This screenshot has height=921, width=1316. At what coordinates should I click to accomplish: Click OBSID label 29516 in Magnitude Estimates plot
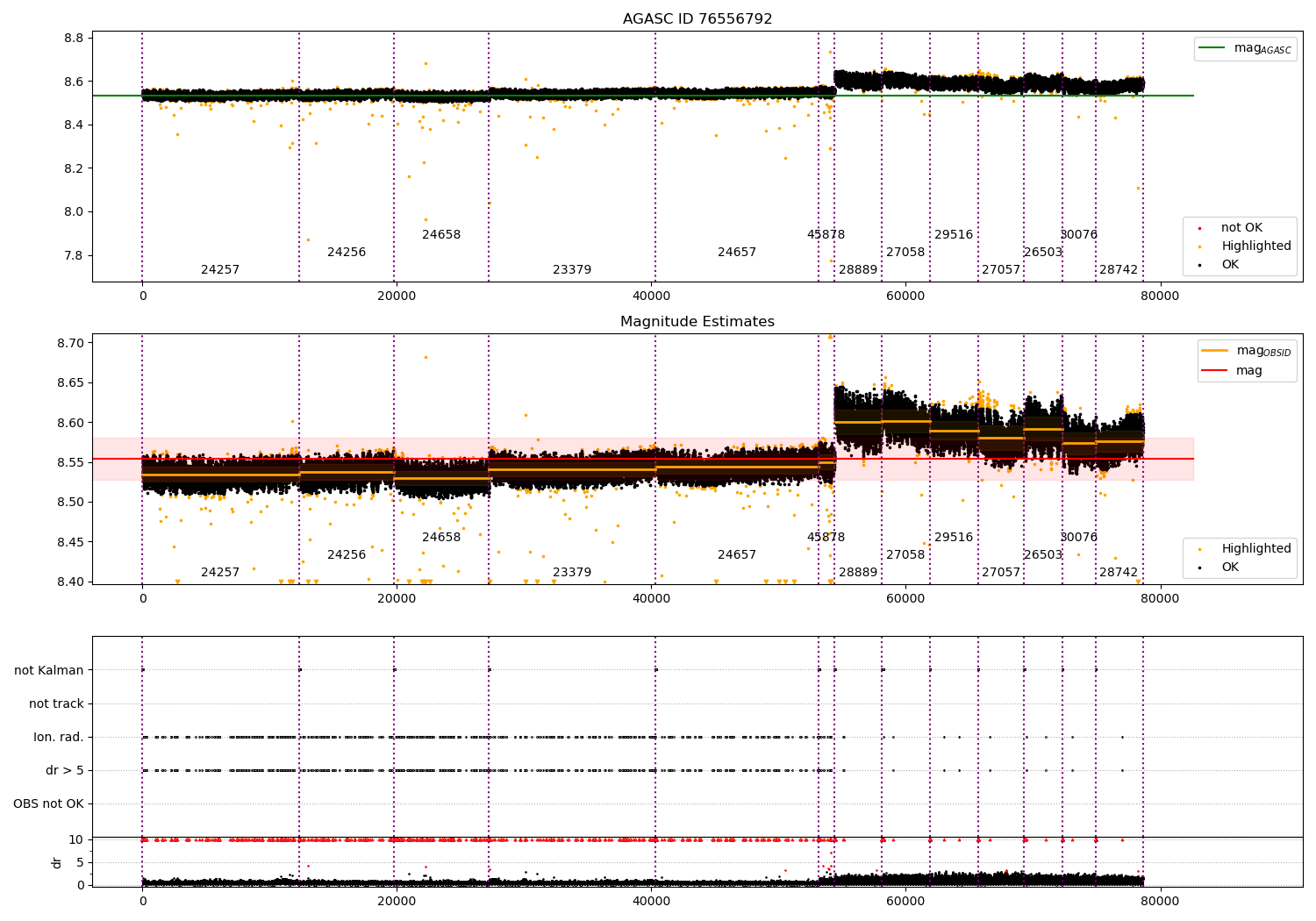pyautogui.click(x=954, y=538)
